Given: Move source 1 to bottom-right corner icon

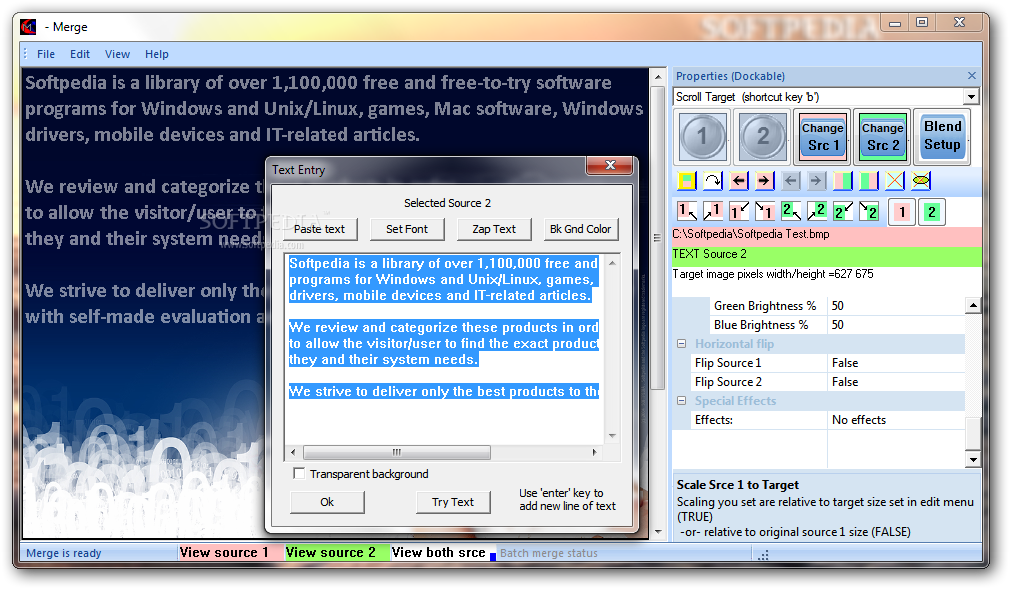Looking at the screenshot, I should point(765,211).
